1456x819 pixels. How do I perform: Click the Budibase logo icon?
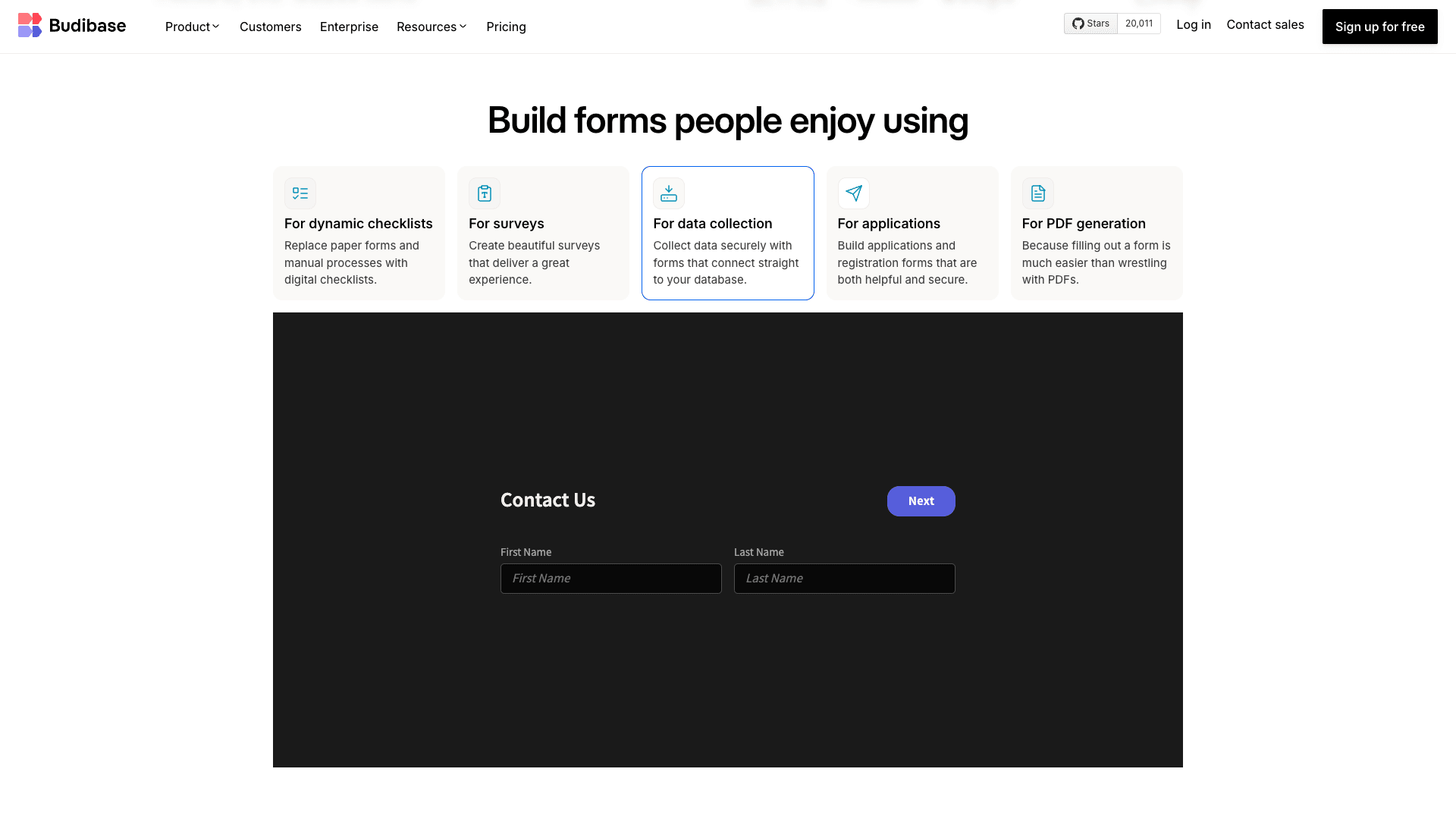[x=29, y=25]
